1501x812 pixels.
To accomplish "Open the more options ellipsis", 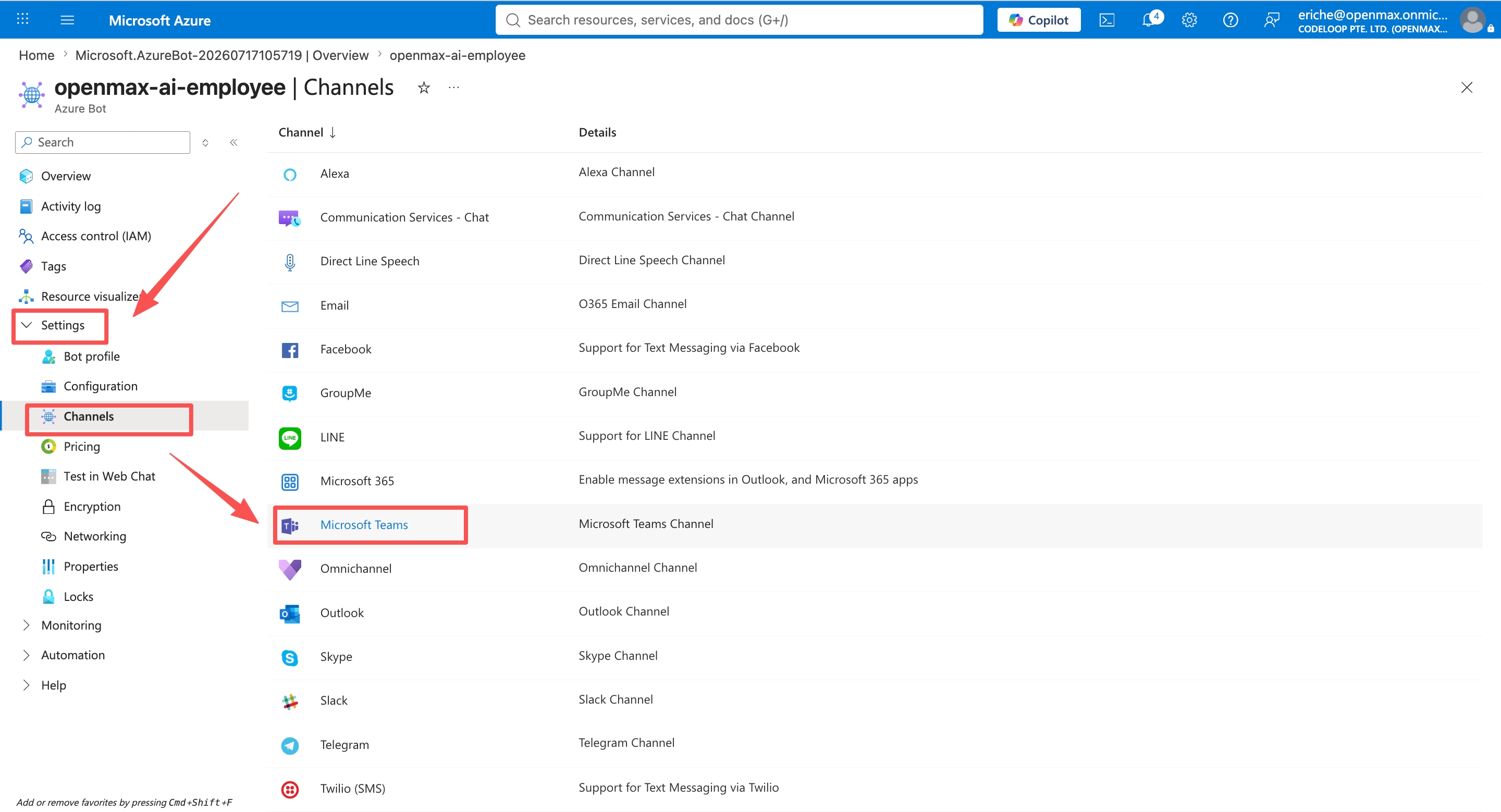I will (x=453, y=88).
